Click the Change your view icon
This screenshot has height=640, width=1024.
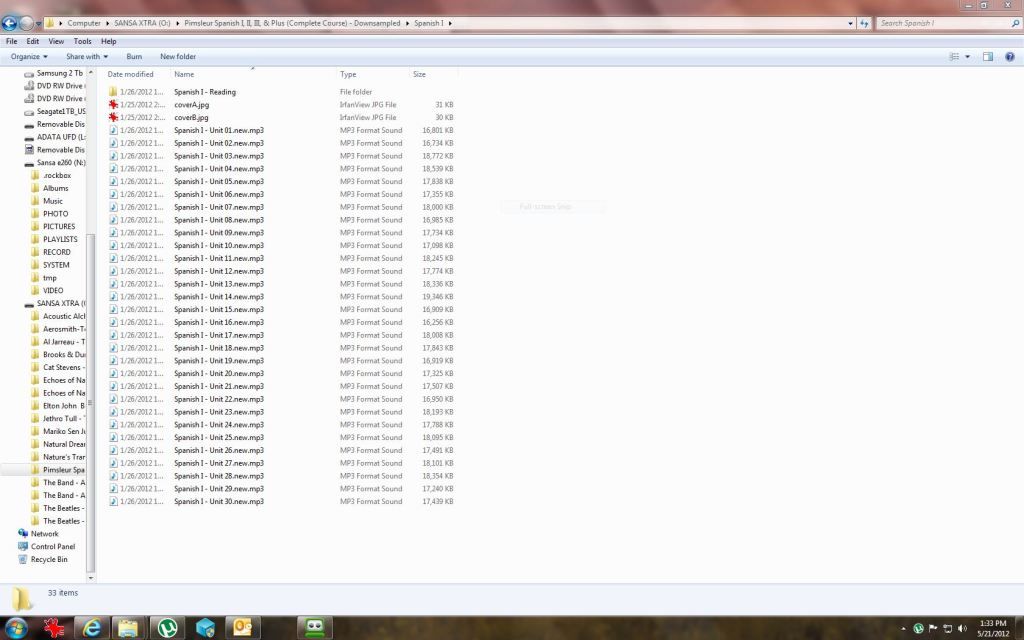click(954, 57)
